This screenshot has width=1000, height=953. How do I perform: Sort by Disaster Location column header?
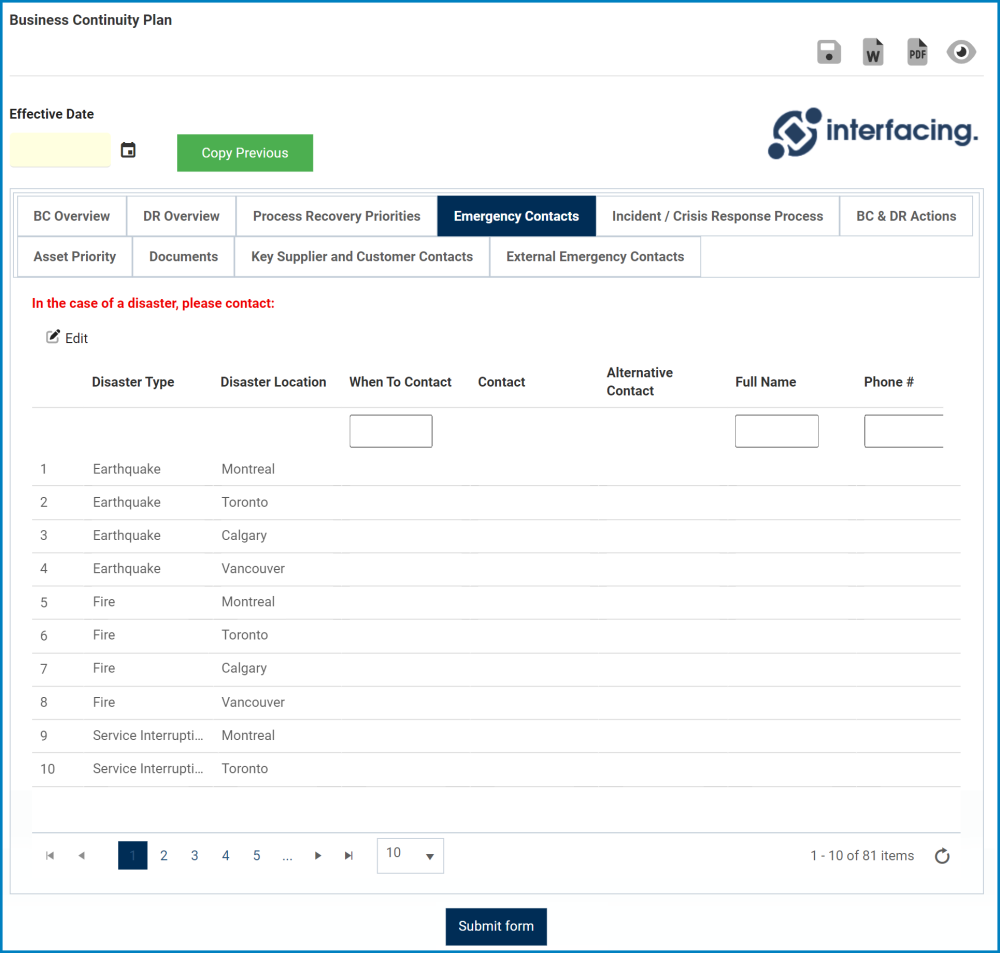(273, 382)
